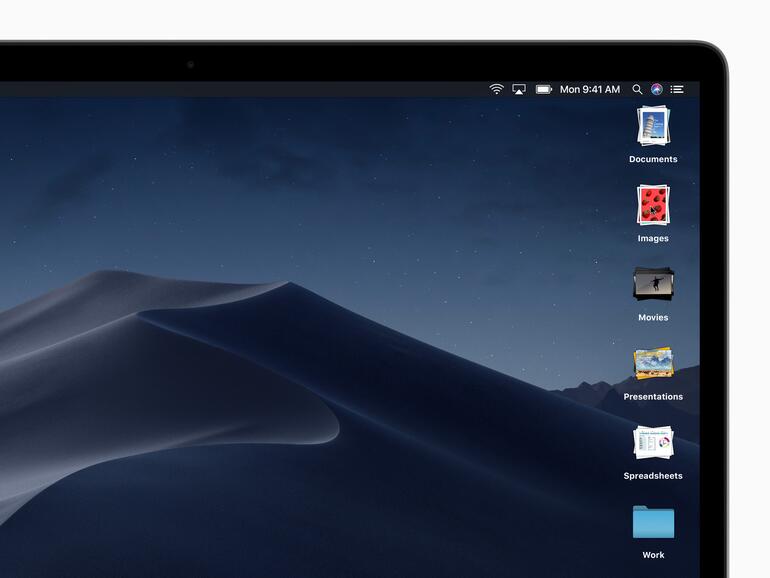
Task: Open Notification Center list icon
Action: point(677,89)
